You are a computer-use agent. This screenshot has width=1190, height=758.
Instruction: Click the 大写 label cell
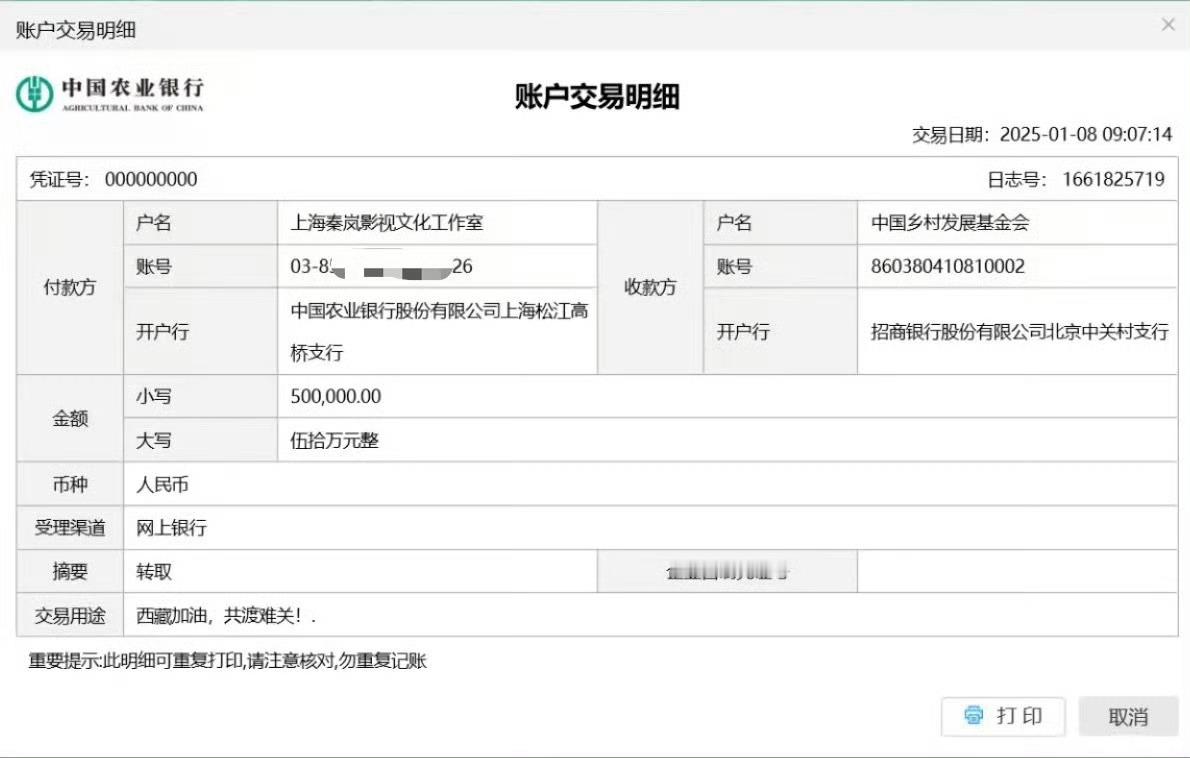tap(200, 440)
